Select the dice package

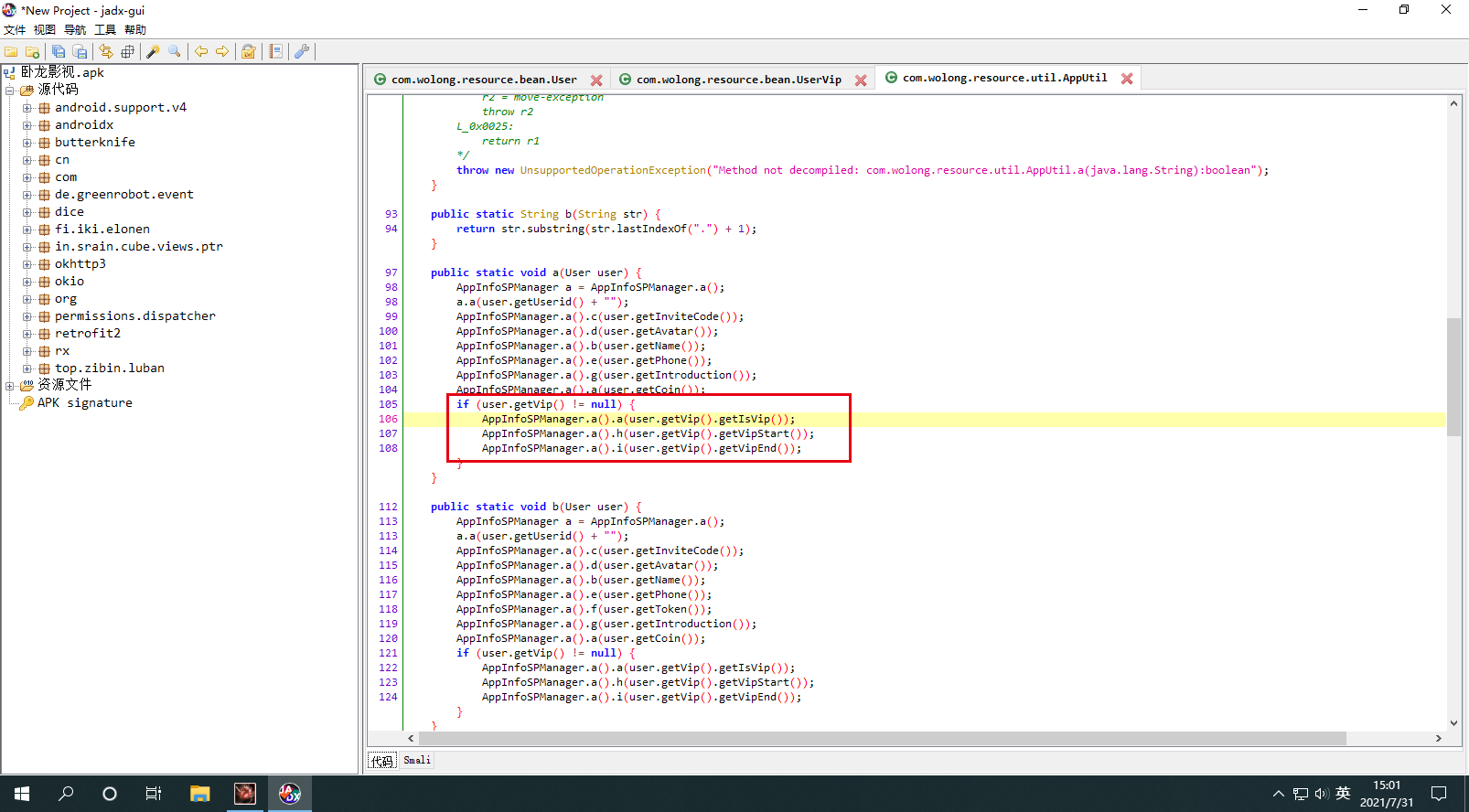[x=69, y=212]
